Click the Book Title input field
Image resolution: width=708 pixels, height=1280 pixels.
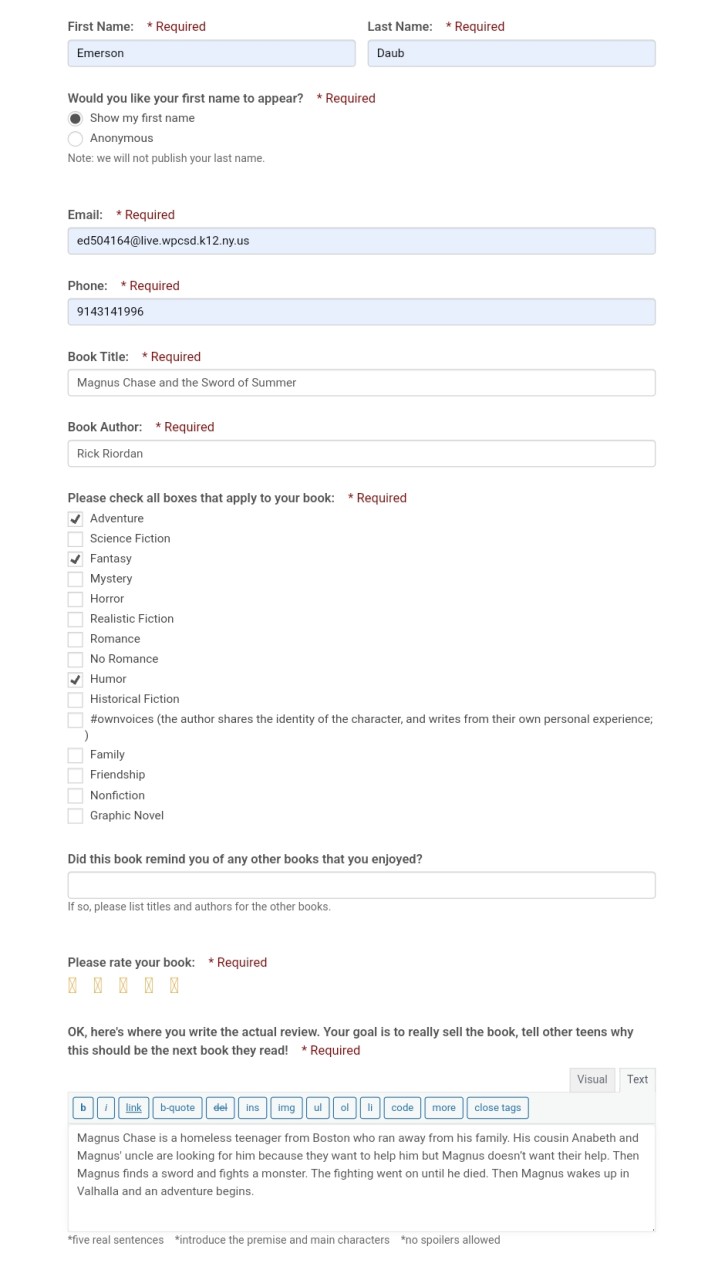361,383
